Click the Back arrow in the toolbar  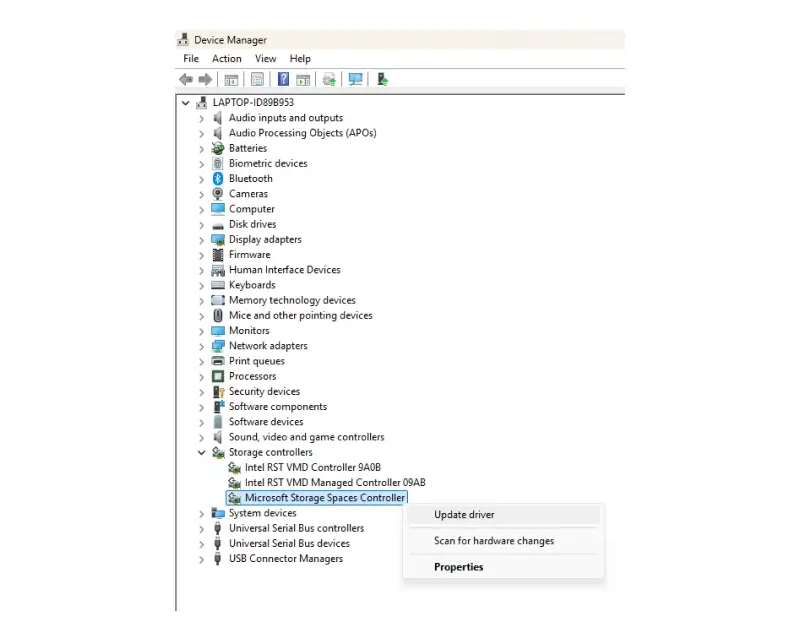point(186,80)
